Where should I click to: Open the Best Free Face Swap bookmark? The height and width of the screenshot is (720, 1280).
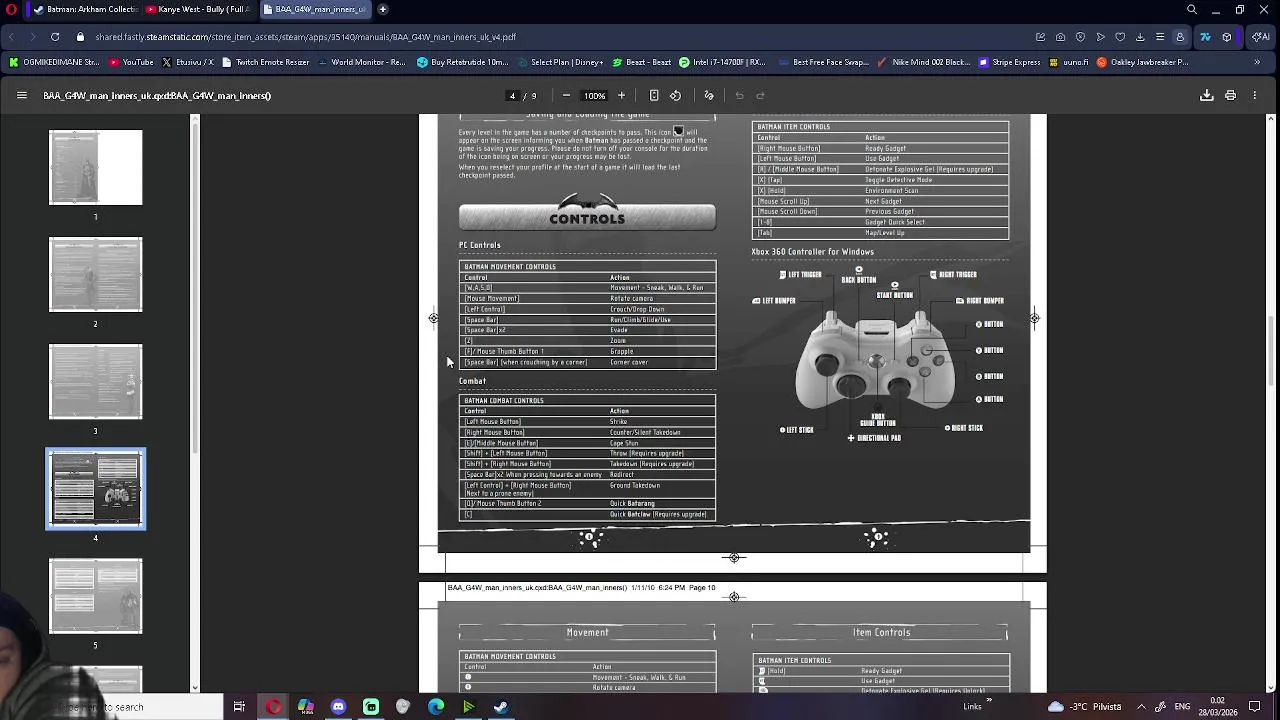pos(823,62)
